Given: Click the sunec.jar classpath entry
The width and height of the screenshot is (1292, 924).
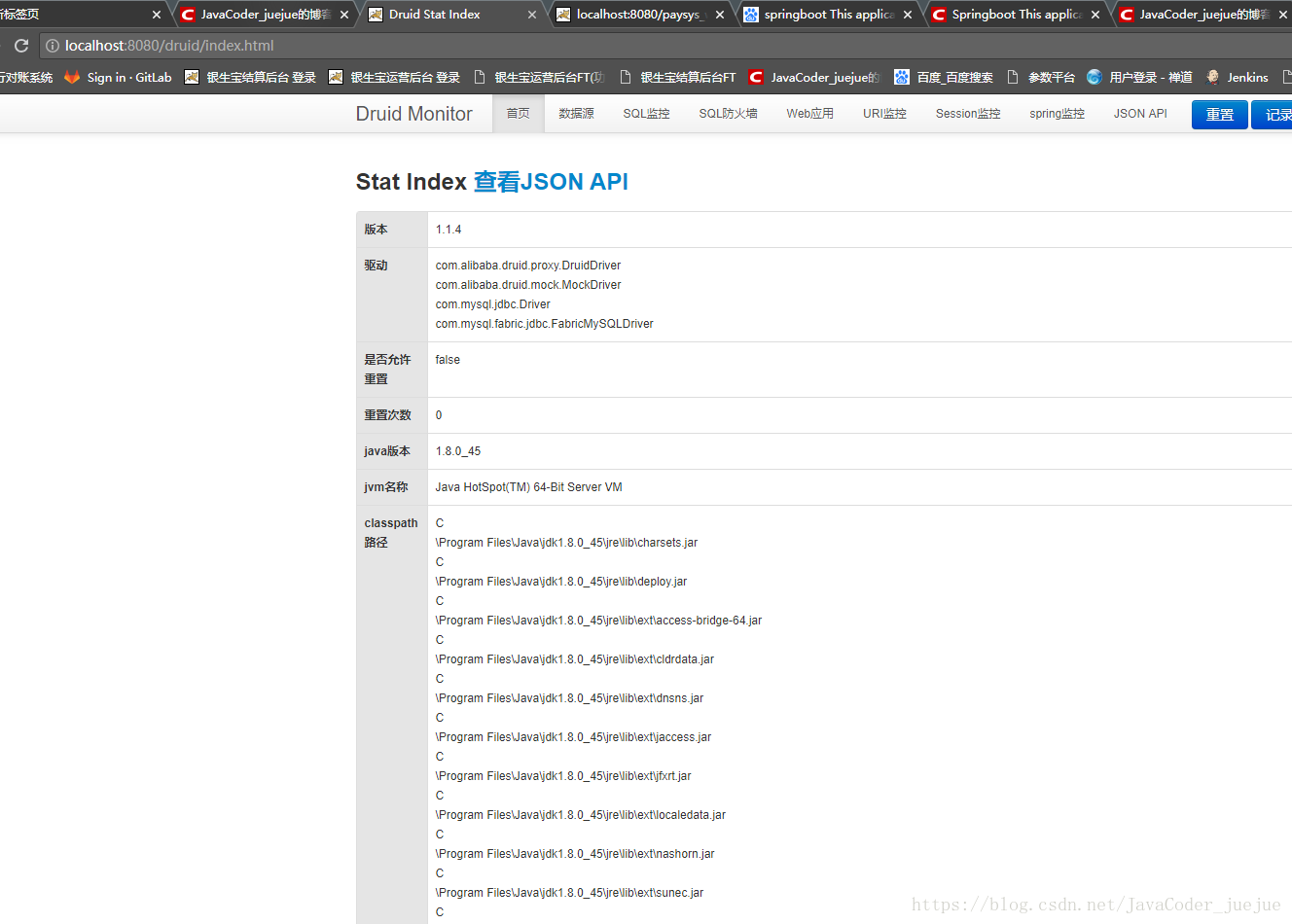Looking at the screenshot, I should (x=569, y=893).
